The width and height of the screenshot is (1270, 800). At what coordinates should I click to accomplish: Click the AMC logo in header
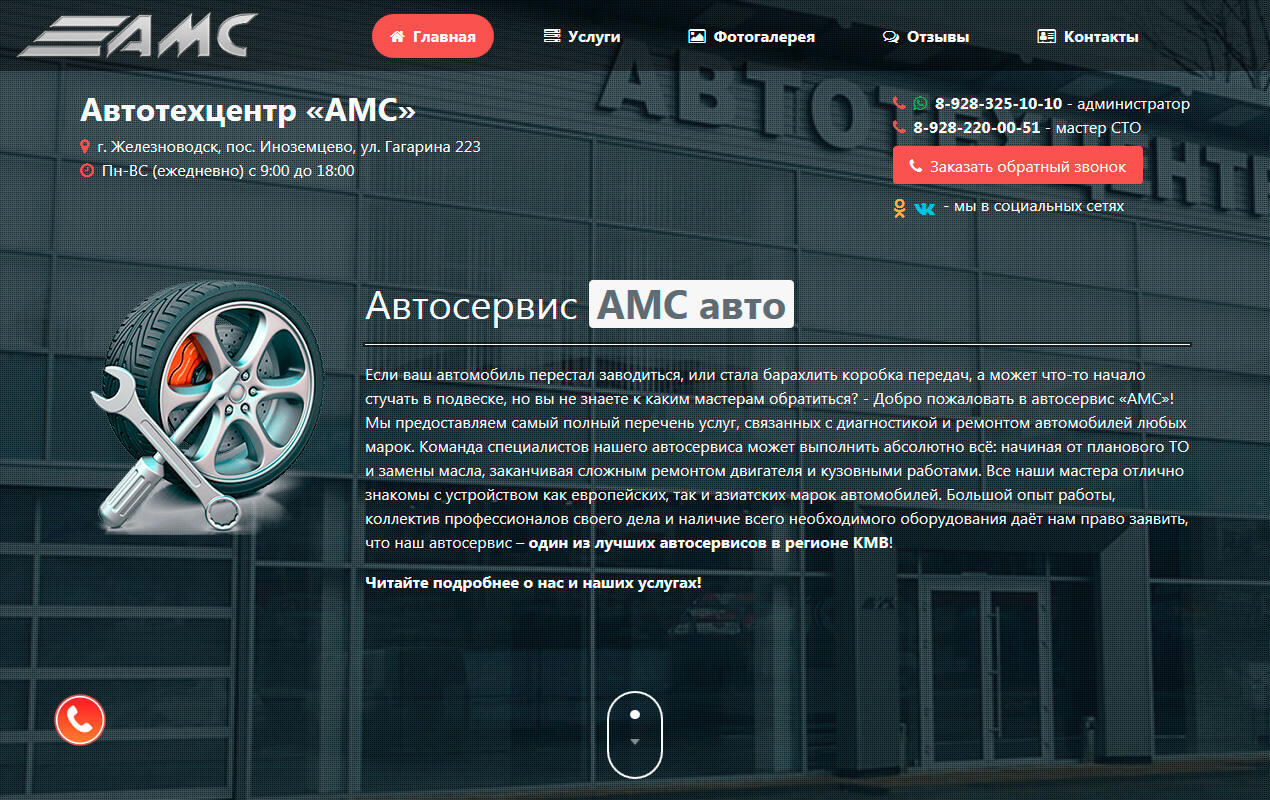138,35
